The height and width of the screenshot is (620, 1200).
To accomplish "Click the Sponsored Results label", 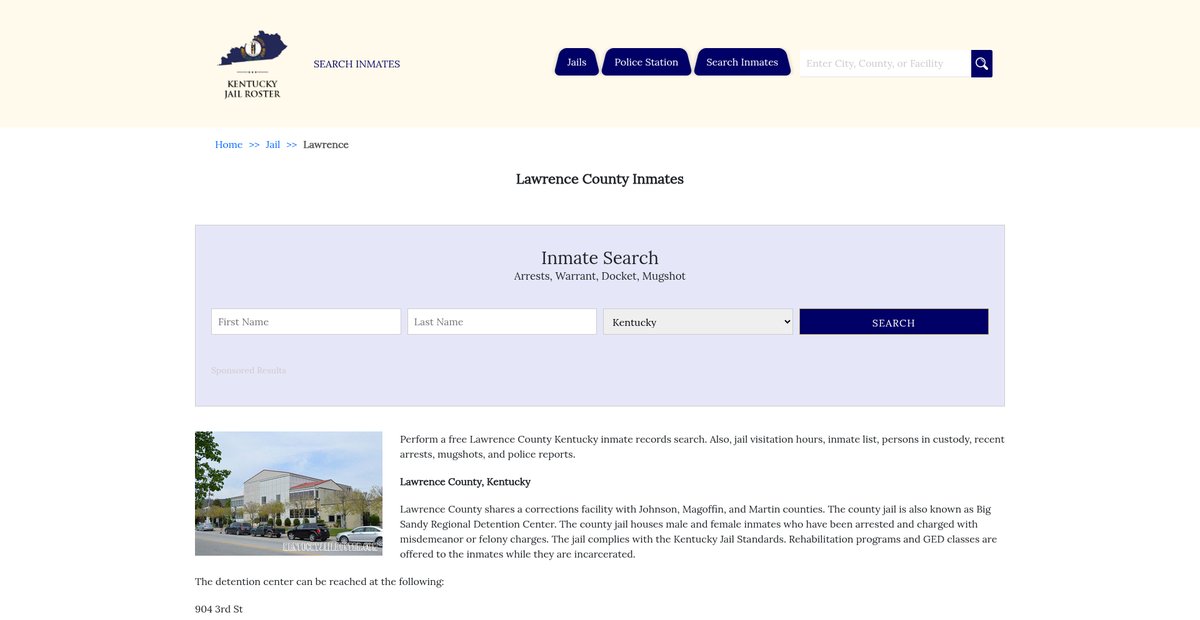I will pyautogui.click(x=248, y=370).
